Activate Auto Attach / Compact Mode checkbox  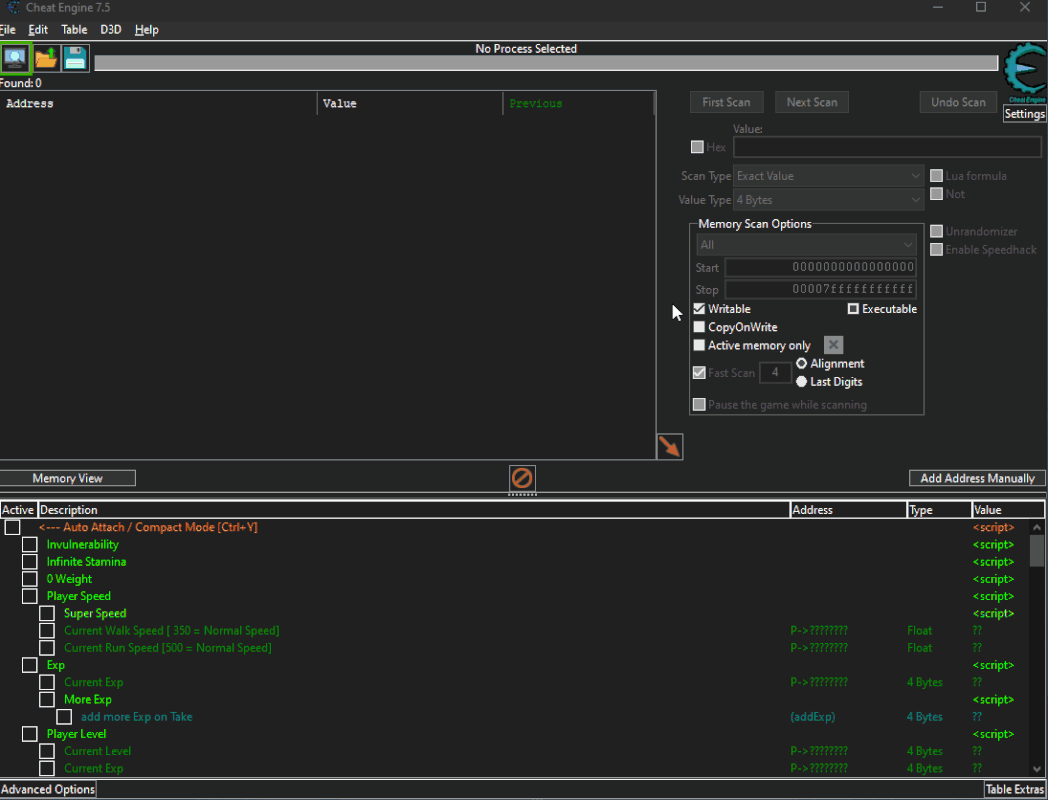12,527
